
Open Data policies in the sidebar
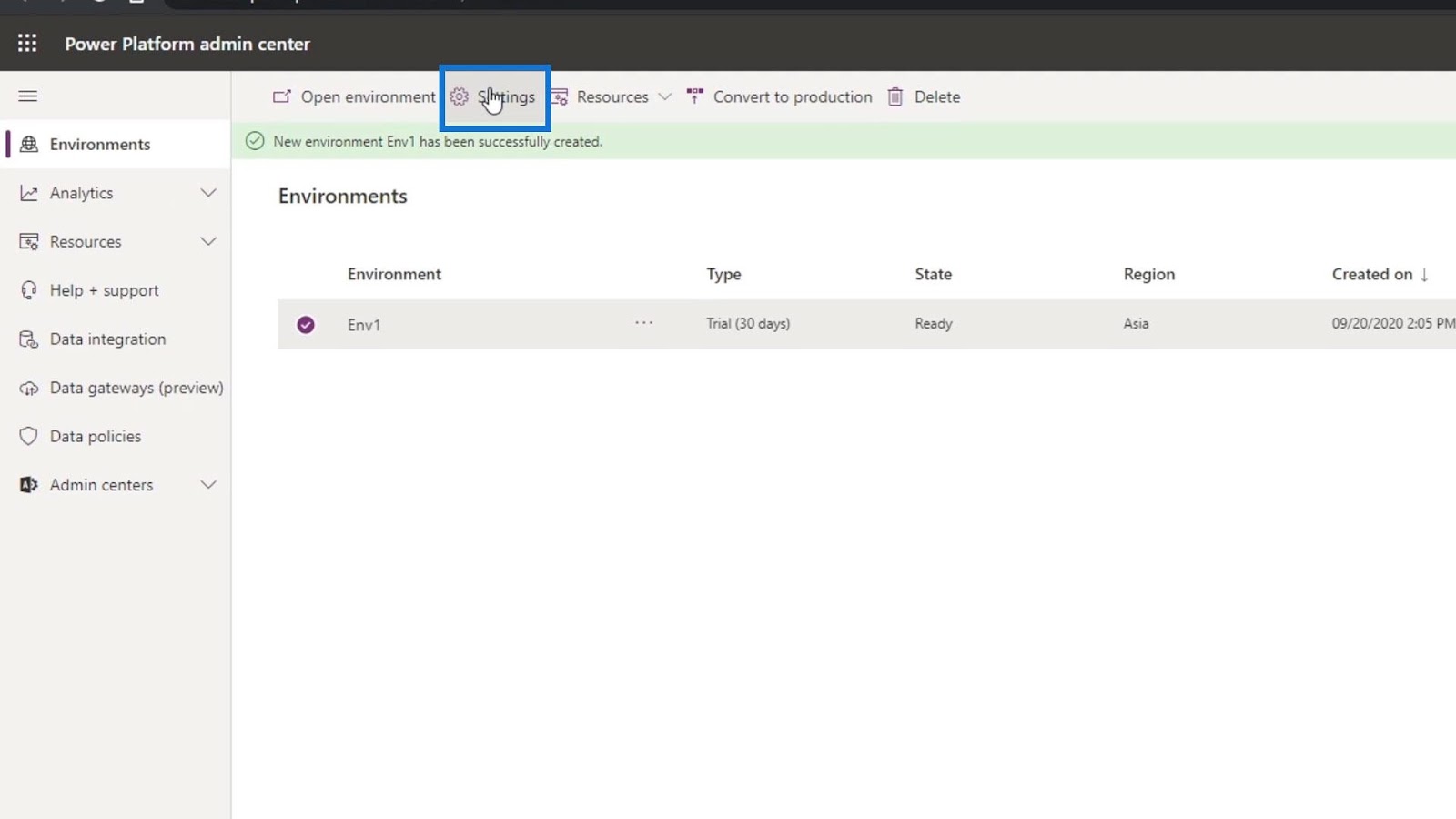116,436
